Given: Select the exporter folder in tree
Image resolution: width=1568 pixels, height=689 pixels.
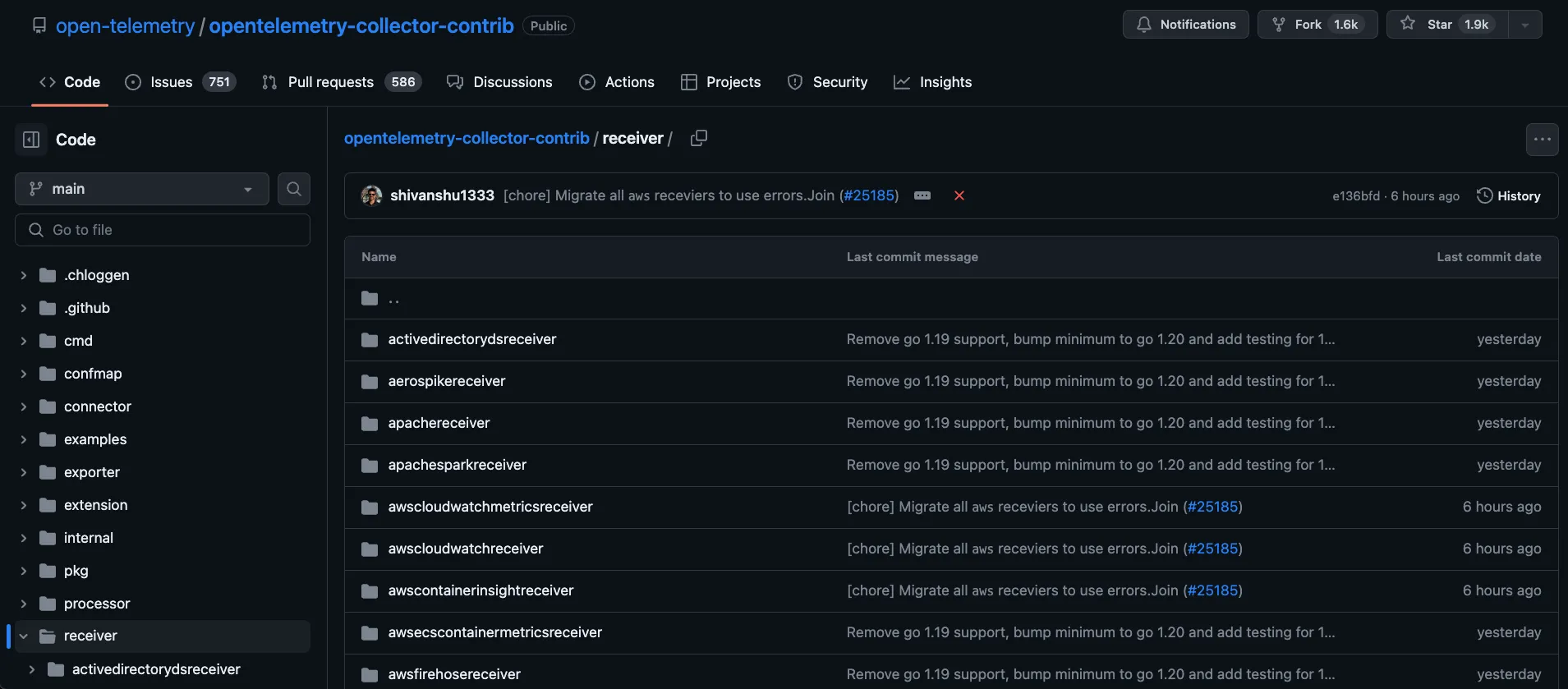Looking at the screenshot, I should (92, 472).
